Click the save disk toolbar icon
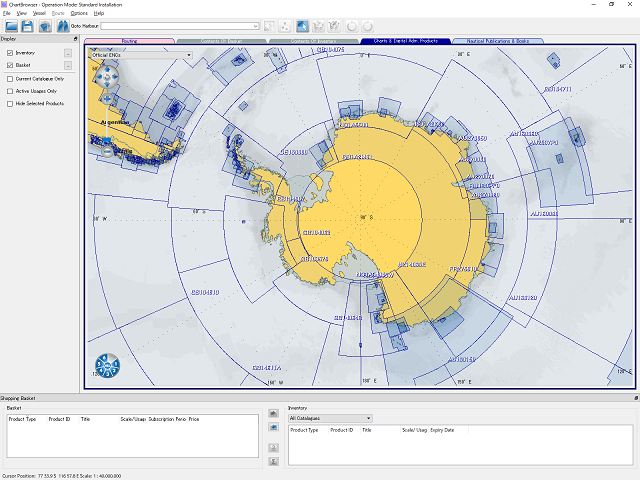The width and height of the screenshot is (640, 480). point(28,26)
